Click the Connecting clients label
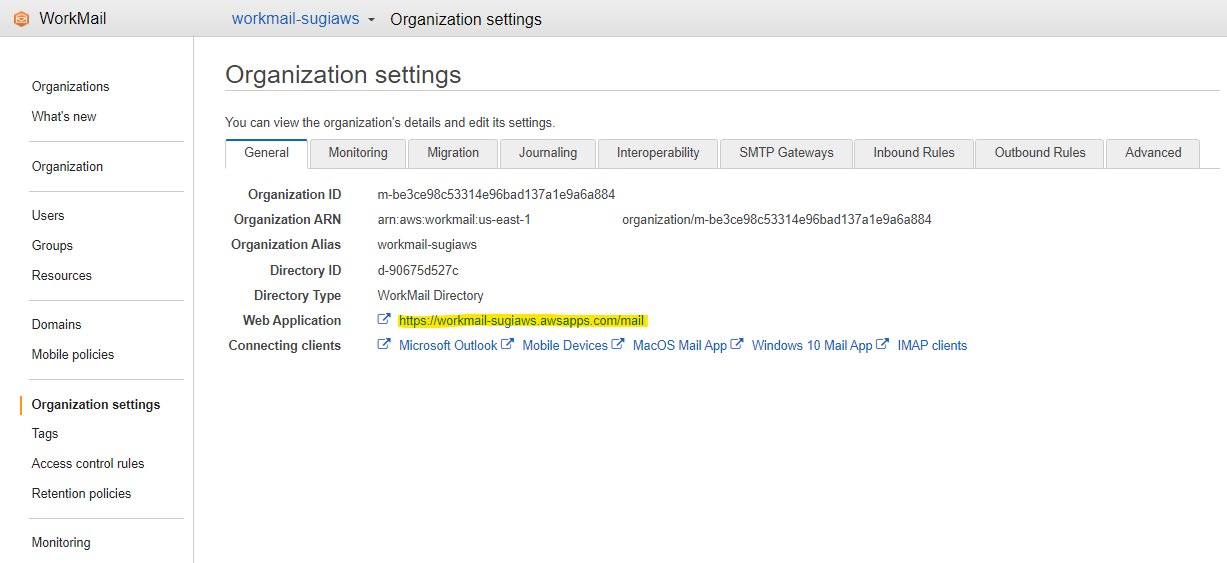 coord(285,346)
